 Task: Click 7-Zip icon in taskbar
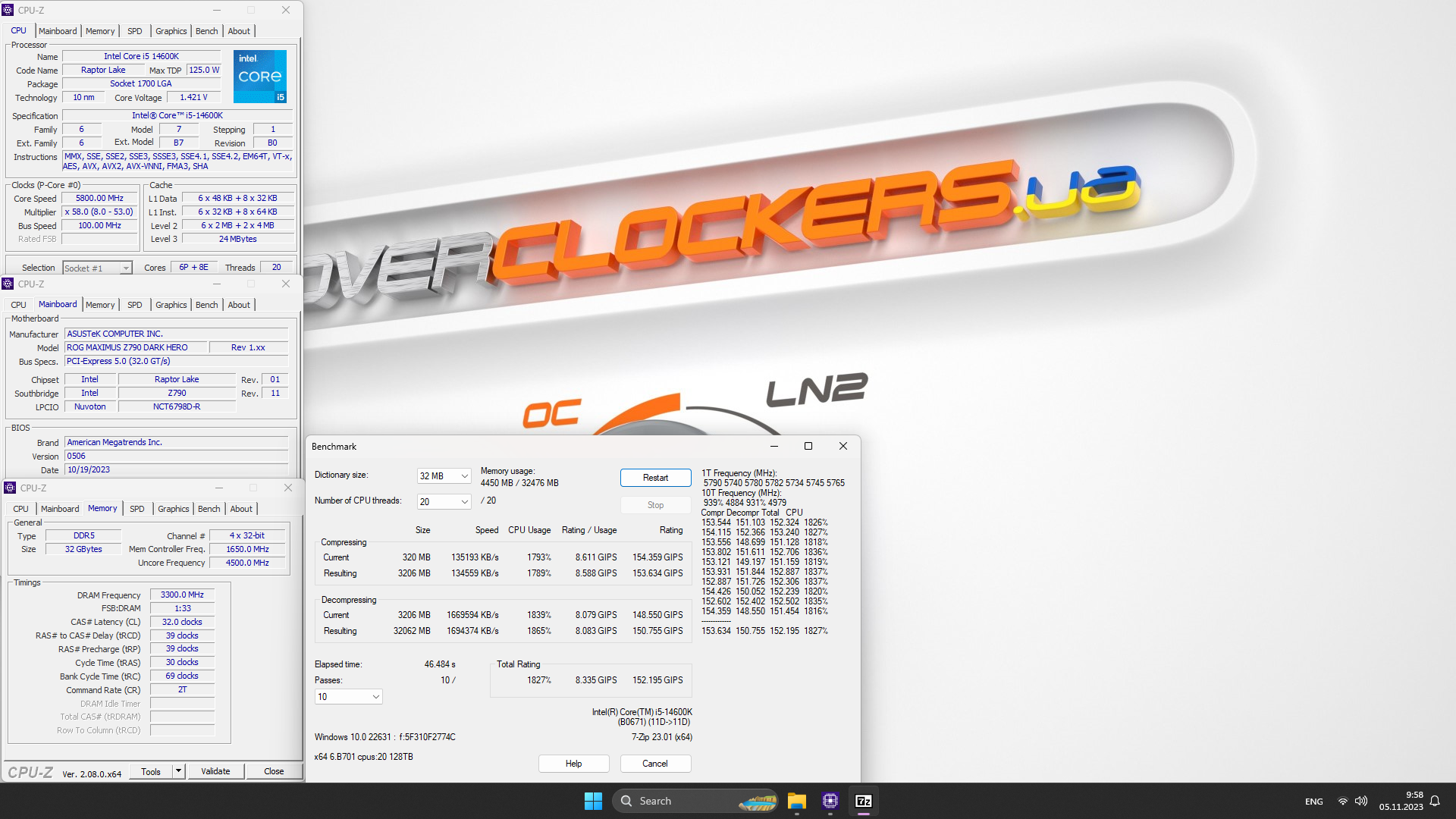click(x=864, y=801)
